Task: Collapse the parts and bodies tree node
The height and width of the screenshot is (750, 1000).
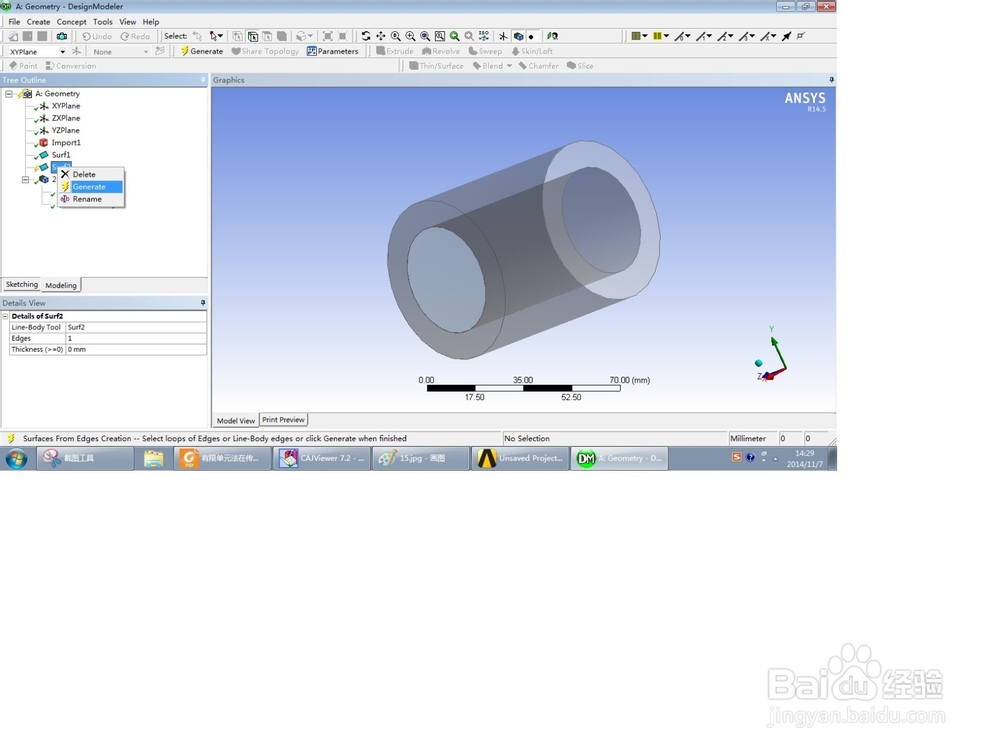Action: point(26,180)
